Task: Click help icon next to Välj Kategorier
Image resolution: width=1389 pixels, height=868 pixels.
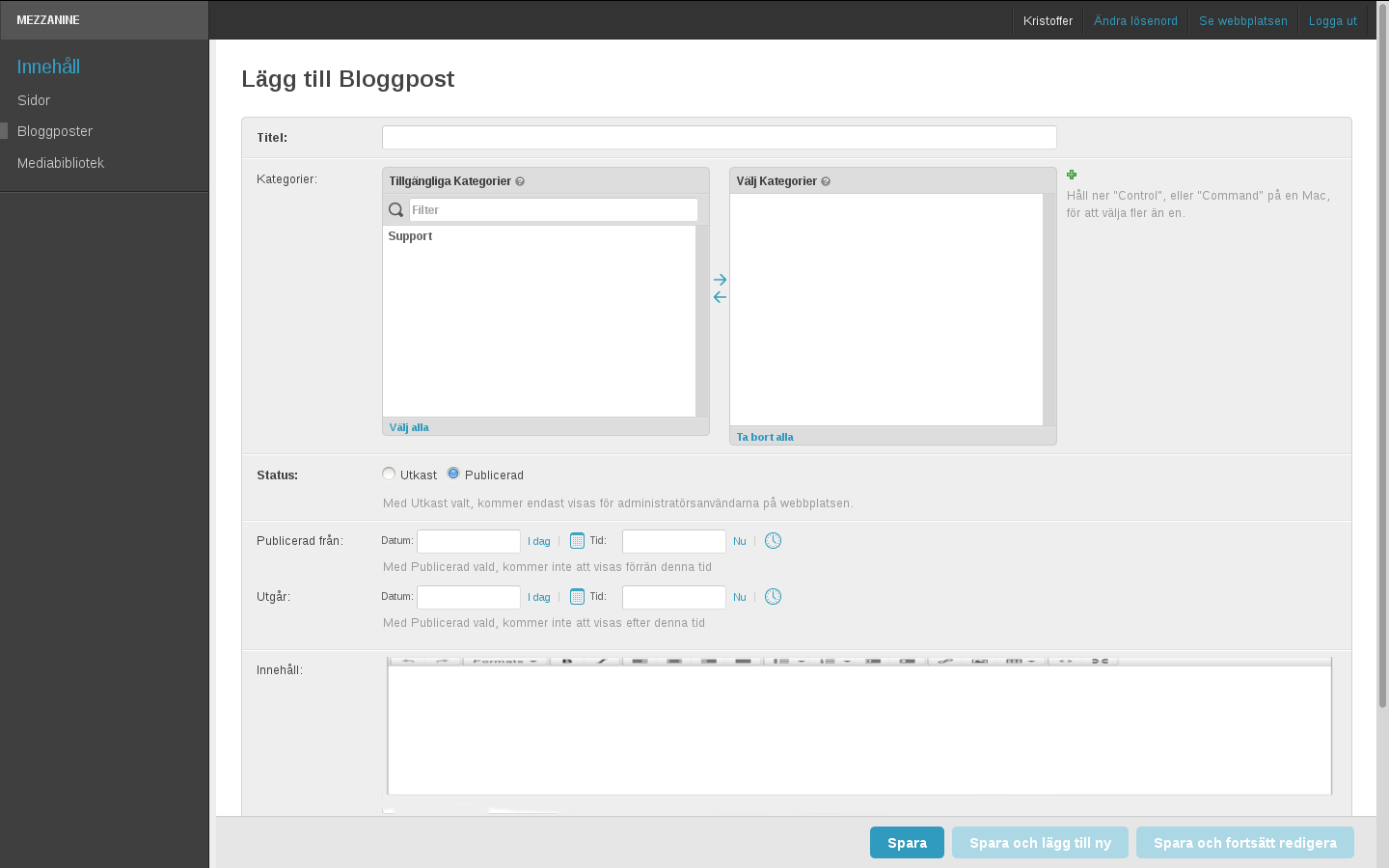Action: (x=826, y=181)
